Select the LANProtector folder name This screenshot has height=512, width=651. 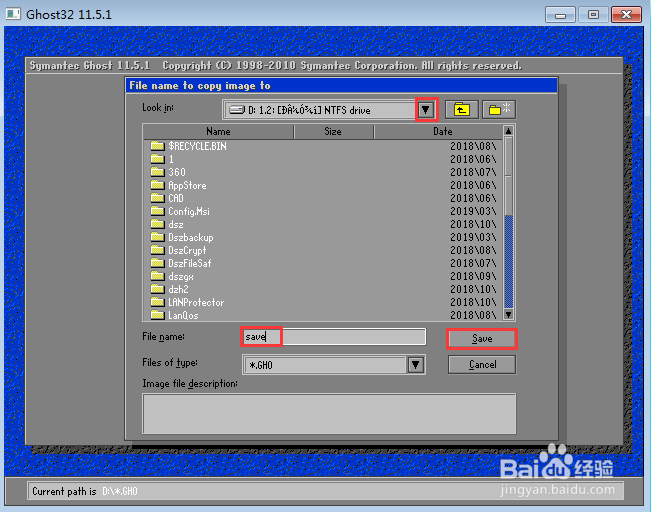(x=196, y=302)
